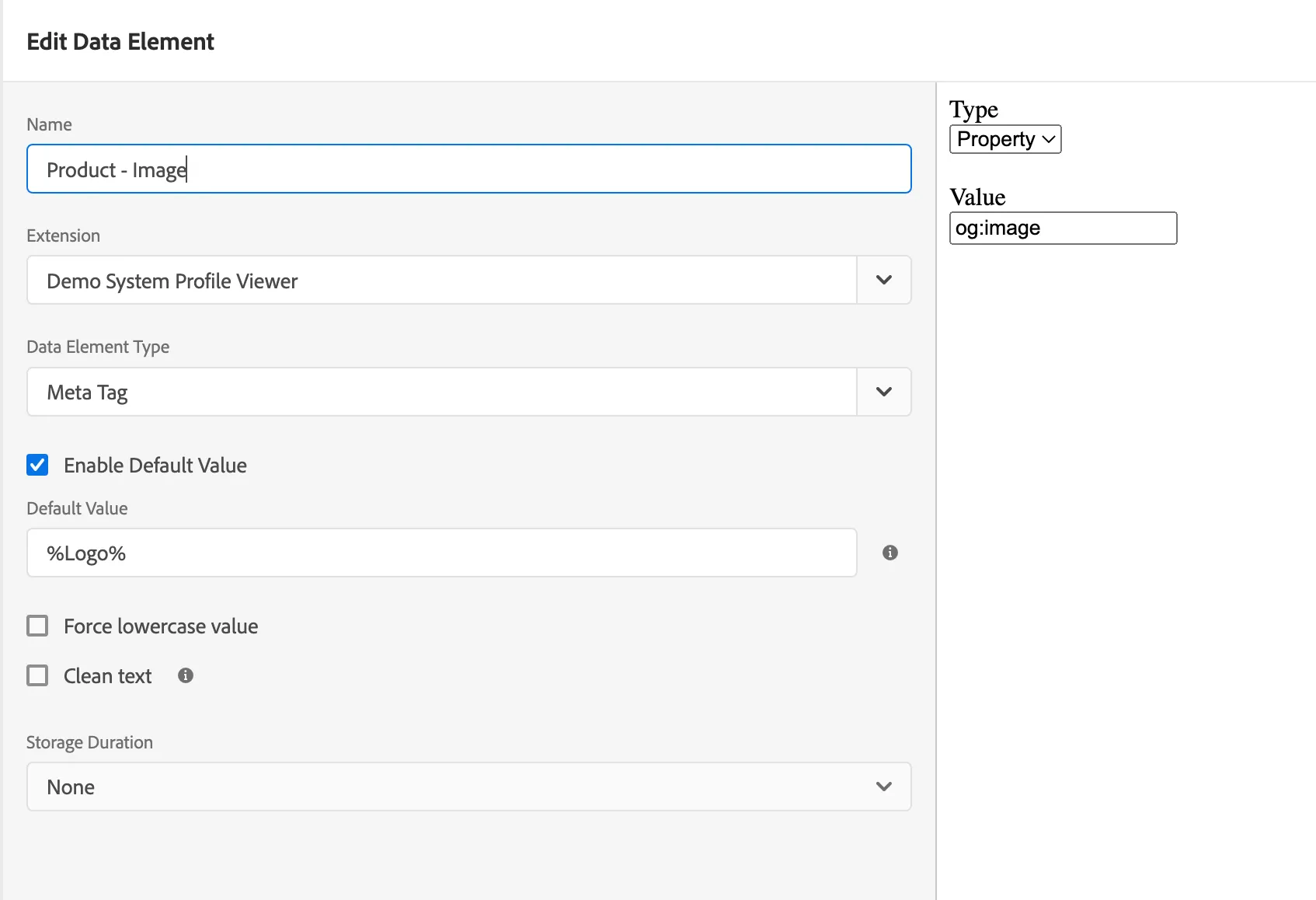1316x900 pixels.
Task: Expand Extension dropdown chevron
Action: pyautogui.click(x=883, y=280)
